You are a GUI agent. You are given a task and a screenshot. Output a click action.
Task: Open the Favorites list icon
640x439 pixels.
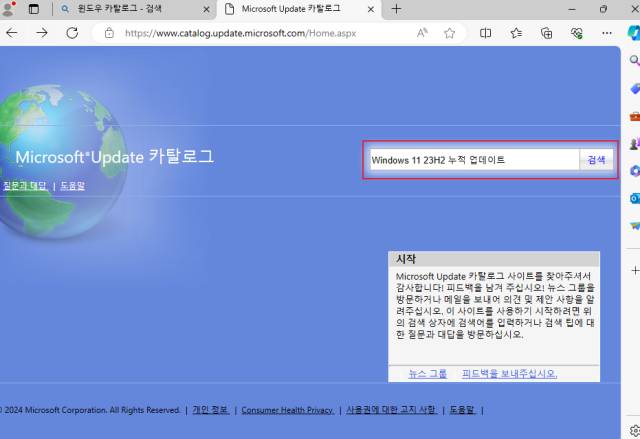pos(516,33)
